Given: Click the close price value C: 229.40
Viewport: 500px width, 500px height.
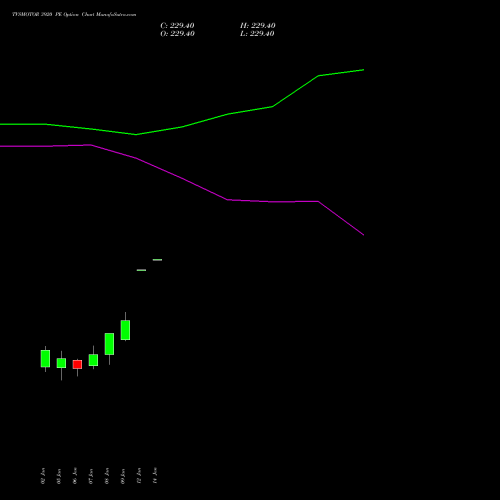Looking at the screenshot, I should (x=177, y=26).
